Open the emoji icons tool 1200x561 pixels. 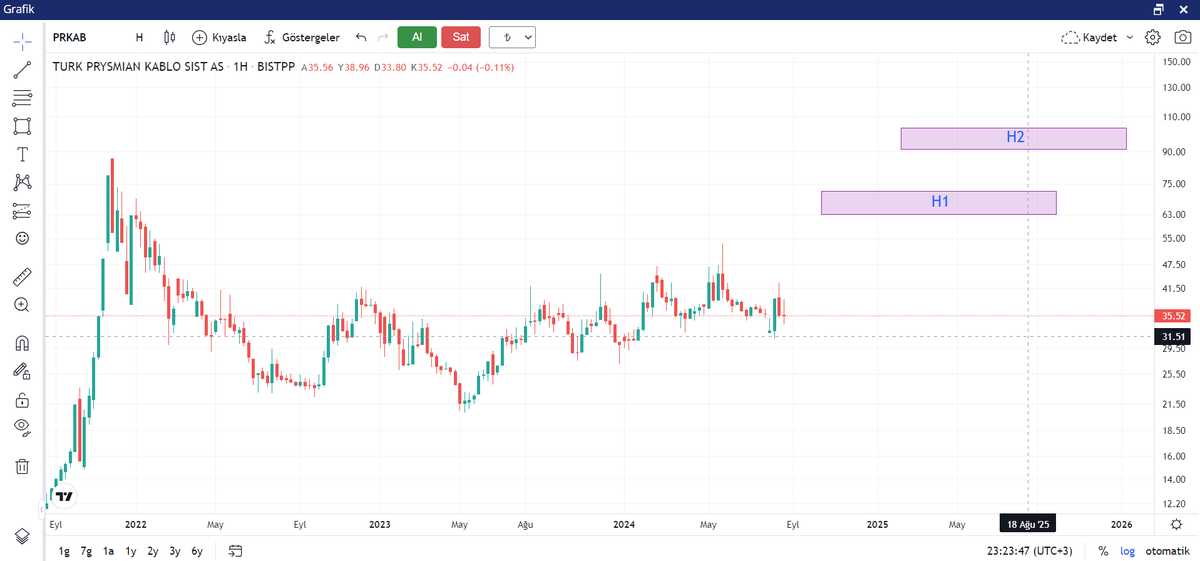point(22,239)
